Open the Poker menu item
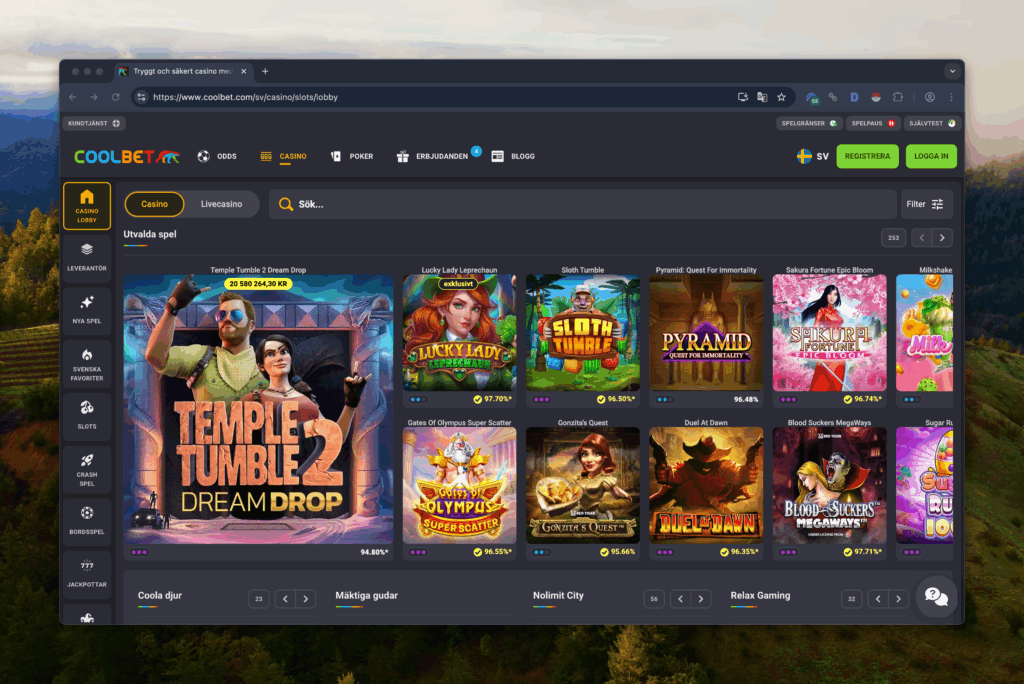1024x684 pixels. click(352, 157)
